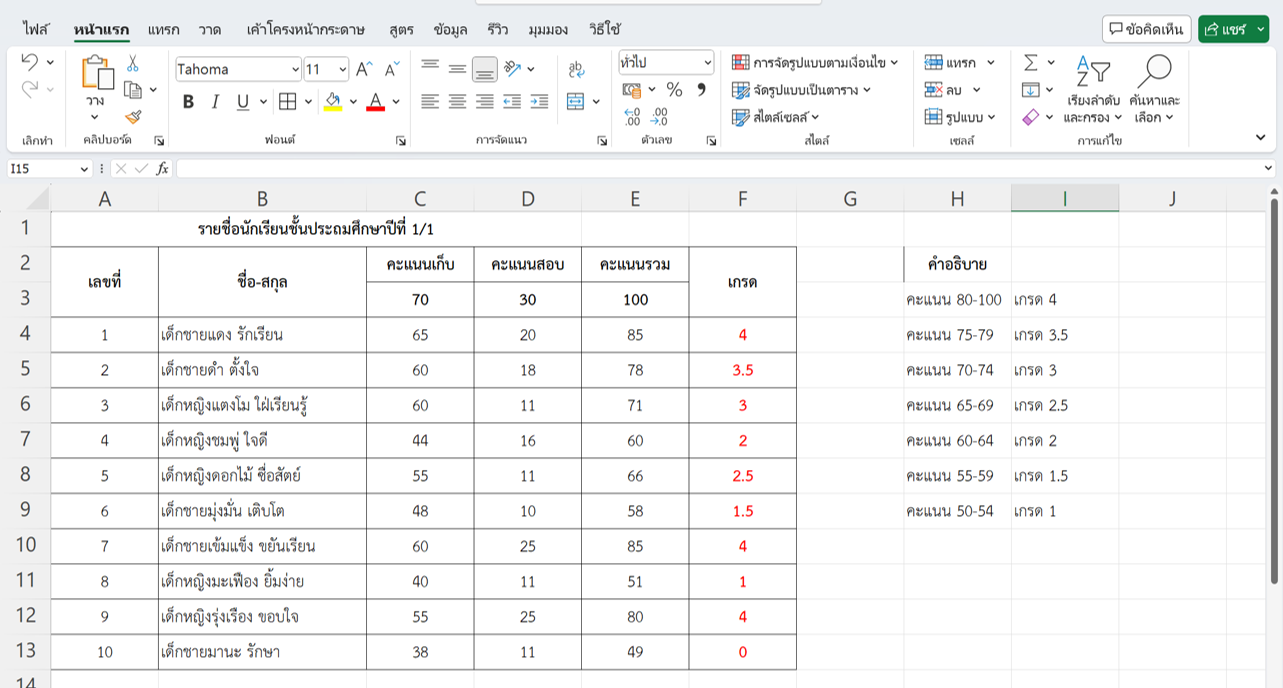Click the Wrap Text icon
Image resolution: width=1283 pixels, height=688 pixels.
tap(576, 69)
